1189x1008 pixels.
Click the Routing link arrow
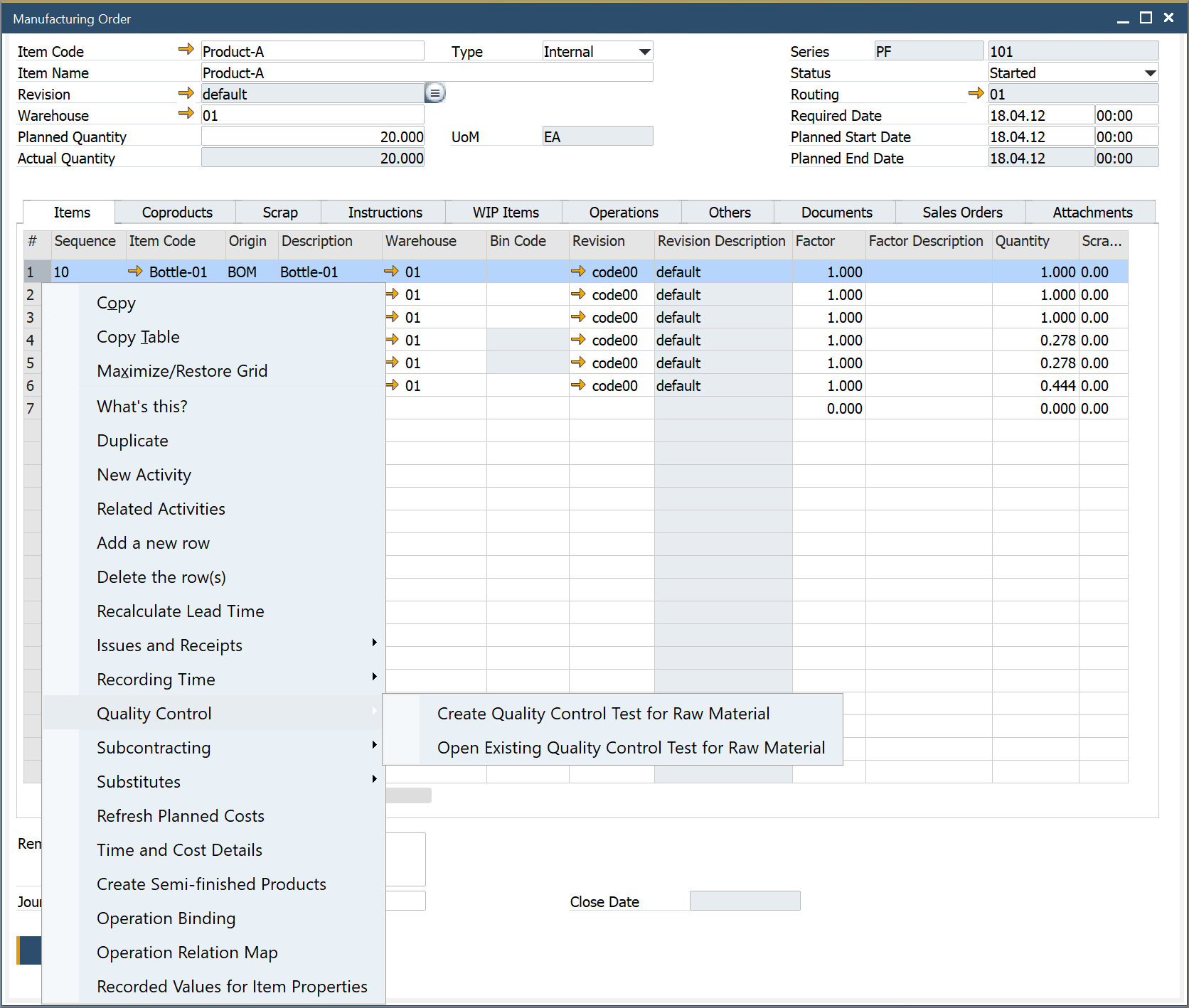[976, 93]
